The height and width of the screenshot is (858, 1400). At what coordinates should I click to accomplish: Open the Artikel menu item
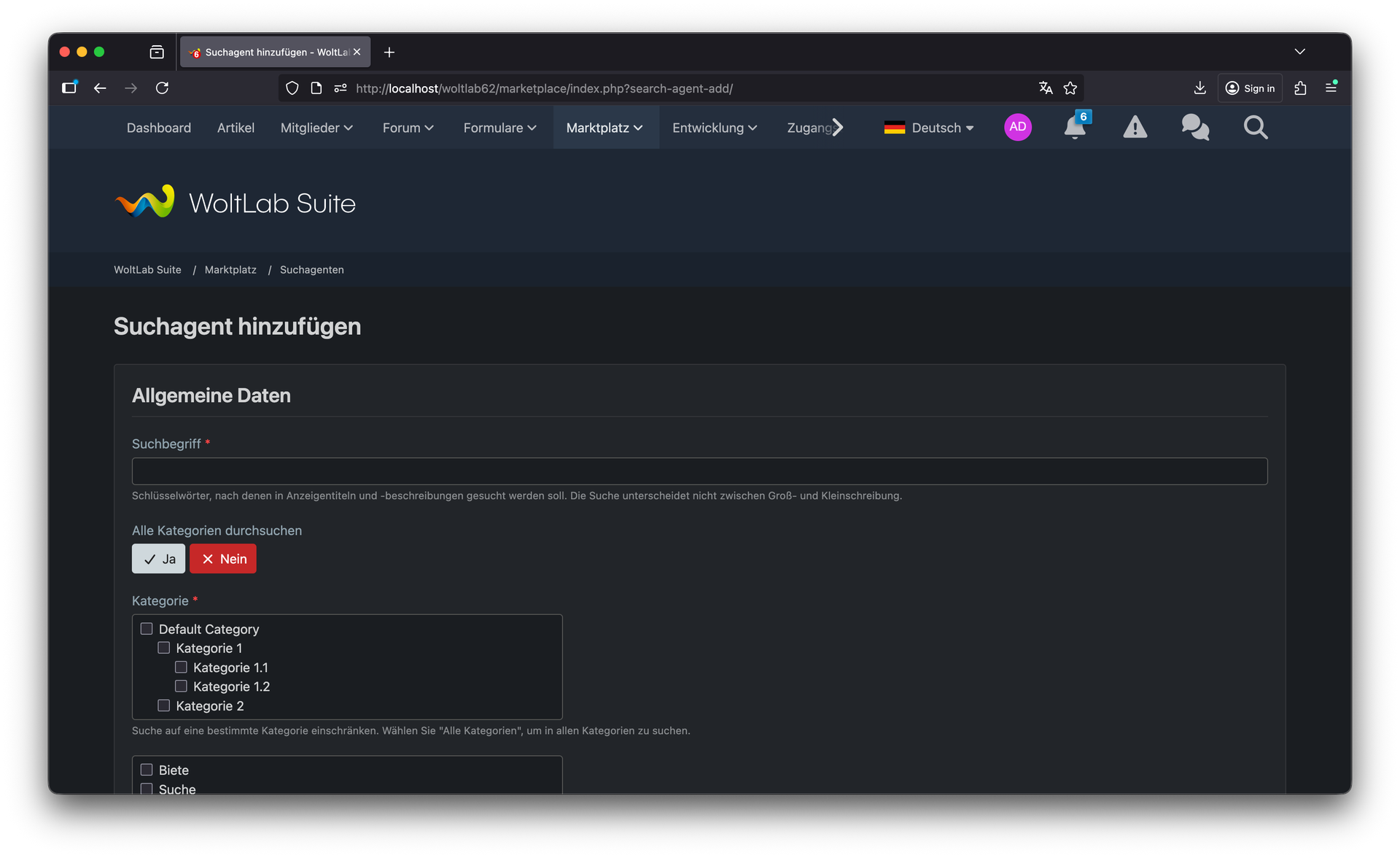(236, 128)
